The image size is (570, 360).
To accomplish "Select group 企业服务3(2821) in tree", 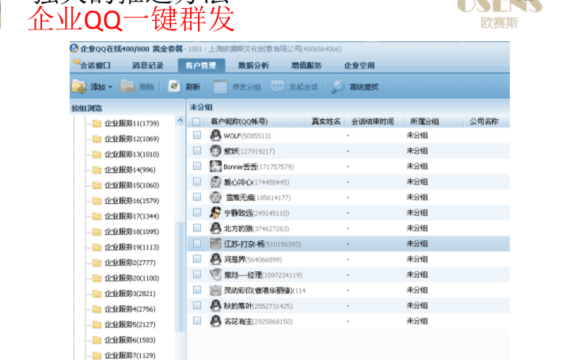I will pos(130,293).
